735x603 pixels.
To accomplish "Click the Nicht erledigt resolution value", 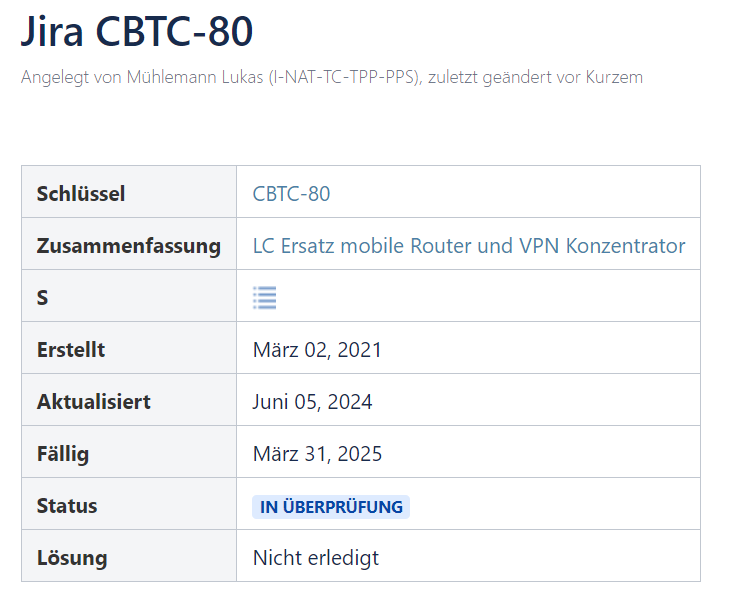I will 315,558.
